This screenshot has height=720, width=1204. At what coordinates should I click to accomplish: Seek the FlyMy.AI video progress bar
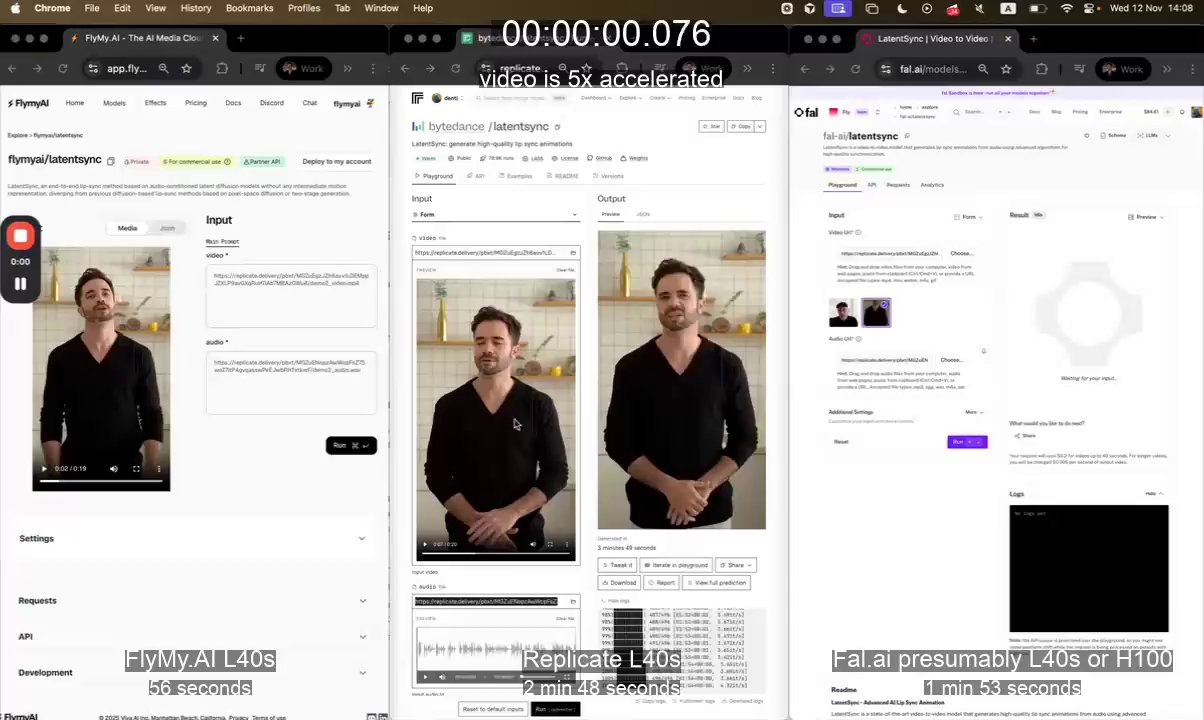tap(101, 481)
